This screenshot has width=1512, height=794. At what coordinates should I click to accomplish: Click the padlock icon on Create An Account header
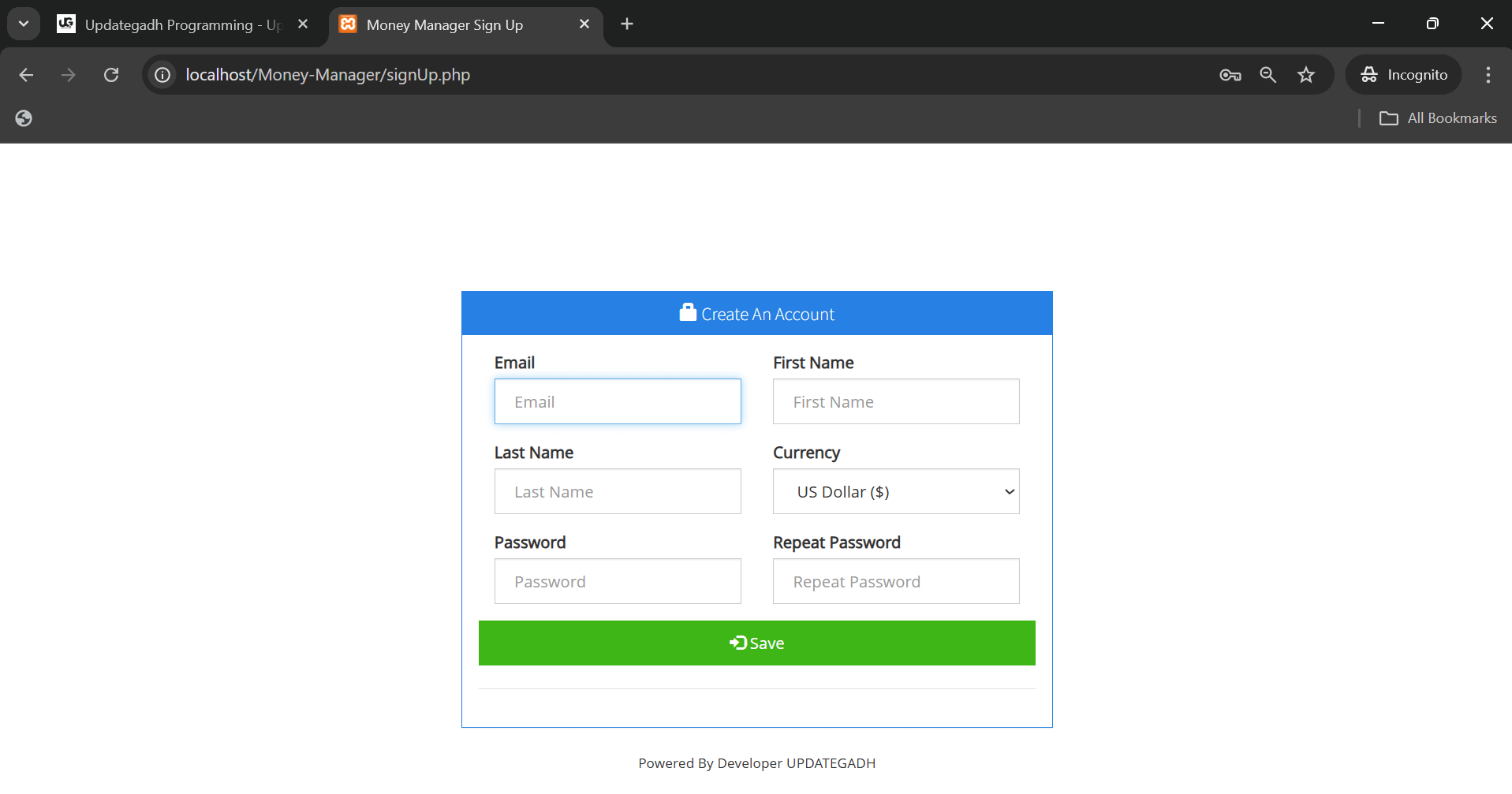pos(686,312)
